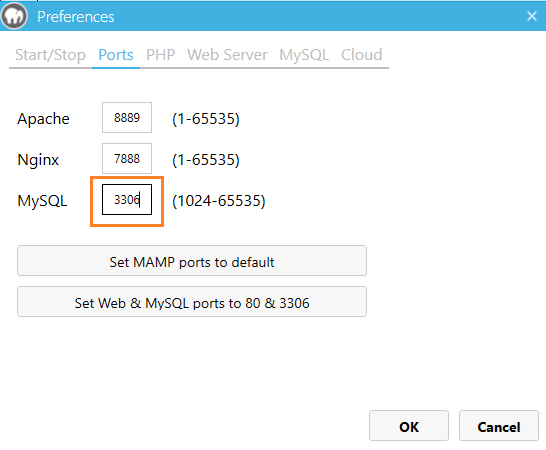Close the Preferences dialog with X
This screenshot has height=450, width=546.
tap(532, 16)
